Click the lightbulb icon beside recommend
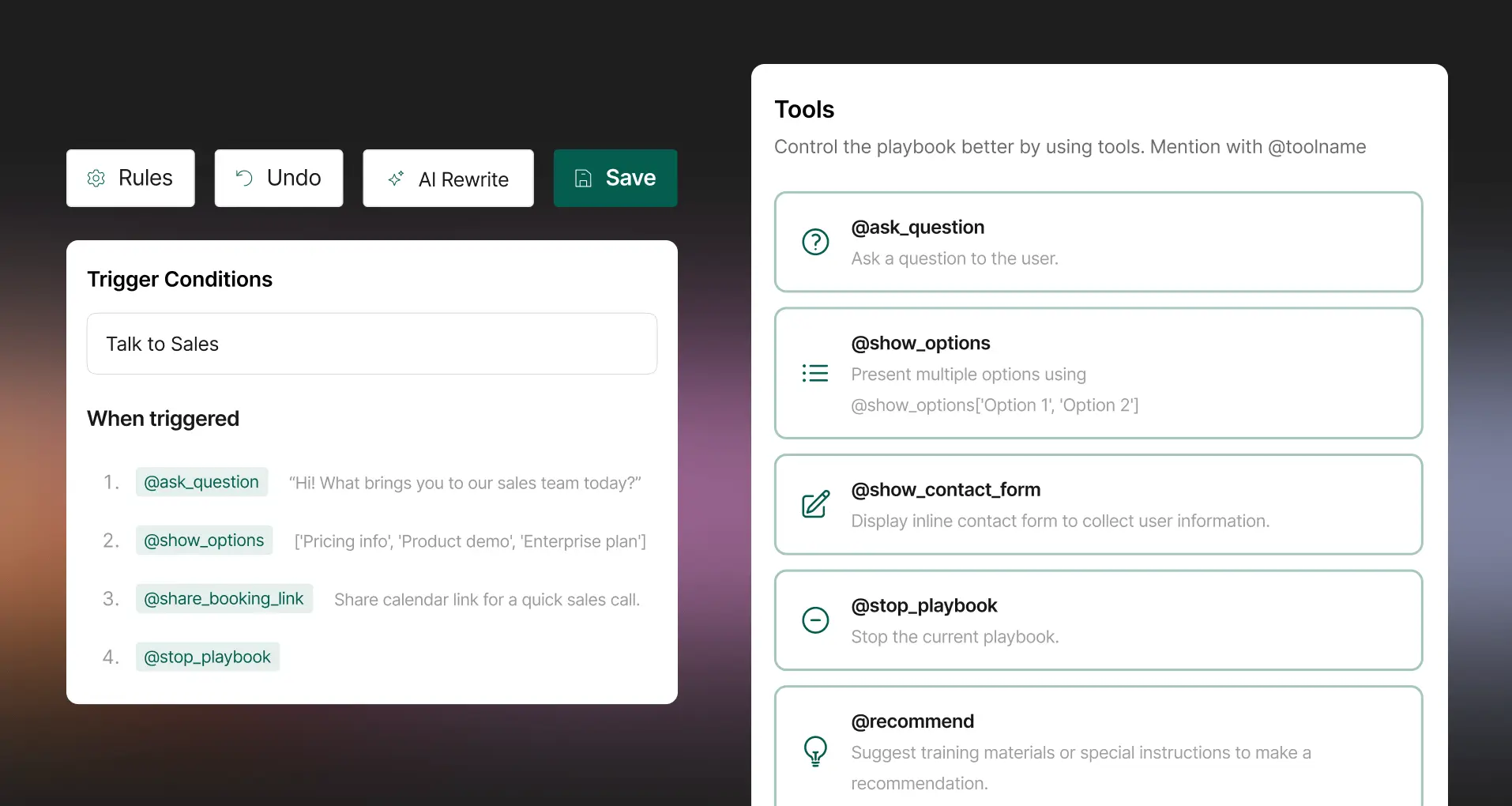 [815, 751]
